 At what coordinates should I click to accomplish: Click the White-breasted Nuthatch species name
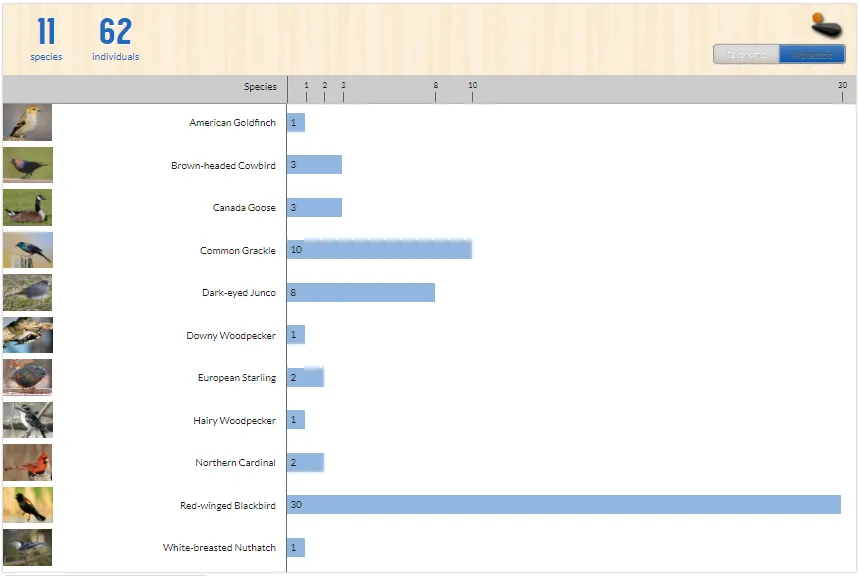point(219,548)
